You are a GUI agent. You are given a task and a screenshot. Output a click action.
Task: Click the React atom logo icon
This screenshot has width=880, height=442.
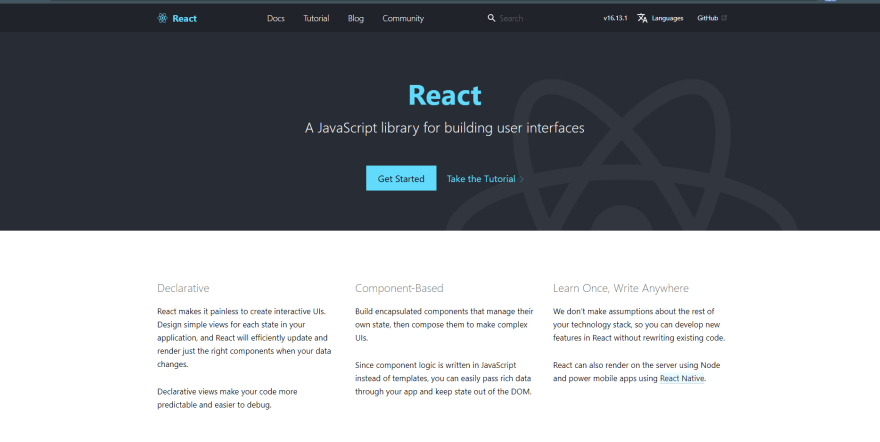[162, 18]
